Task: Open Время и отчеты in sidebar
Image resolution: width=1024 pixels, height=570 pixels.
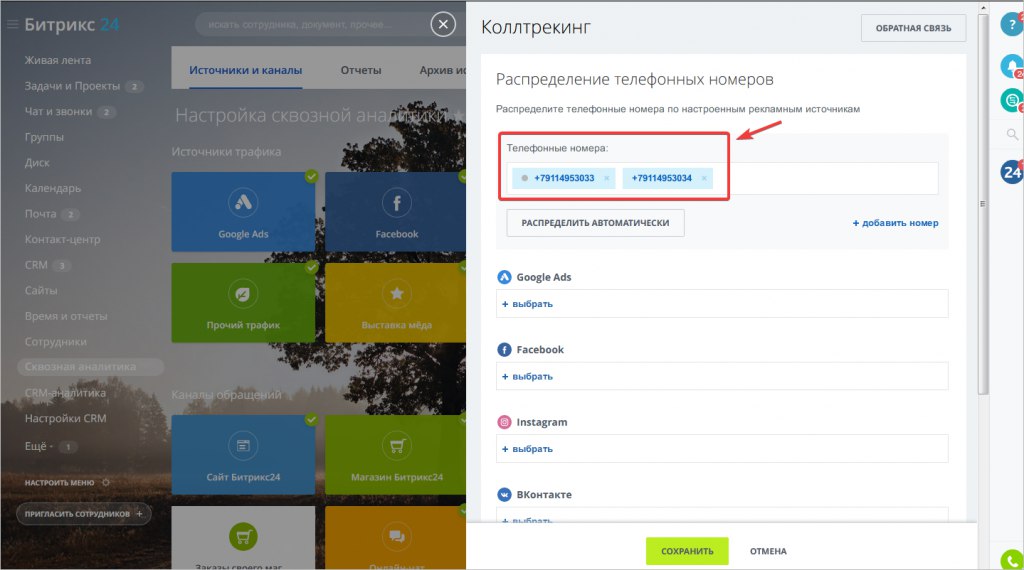Action: coord(66,316)
